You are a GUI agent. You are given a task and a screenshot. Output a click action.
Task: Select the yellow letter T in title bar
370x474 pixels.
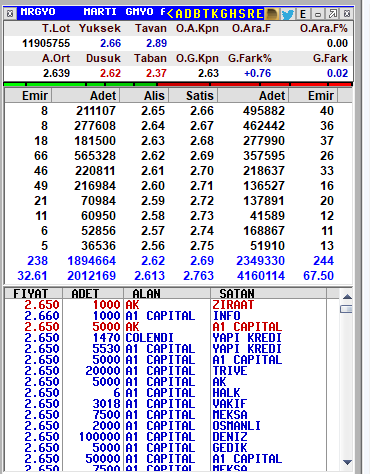(x=206, y=14)
